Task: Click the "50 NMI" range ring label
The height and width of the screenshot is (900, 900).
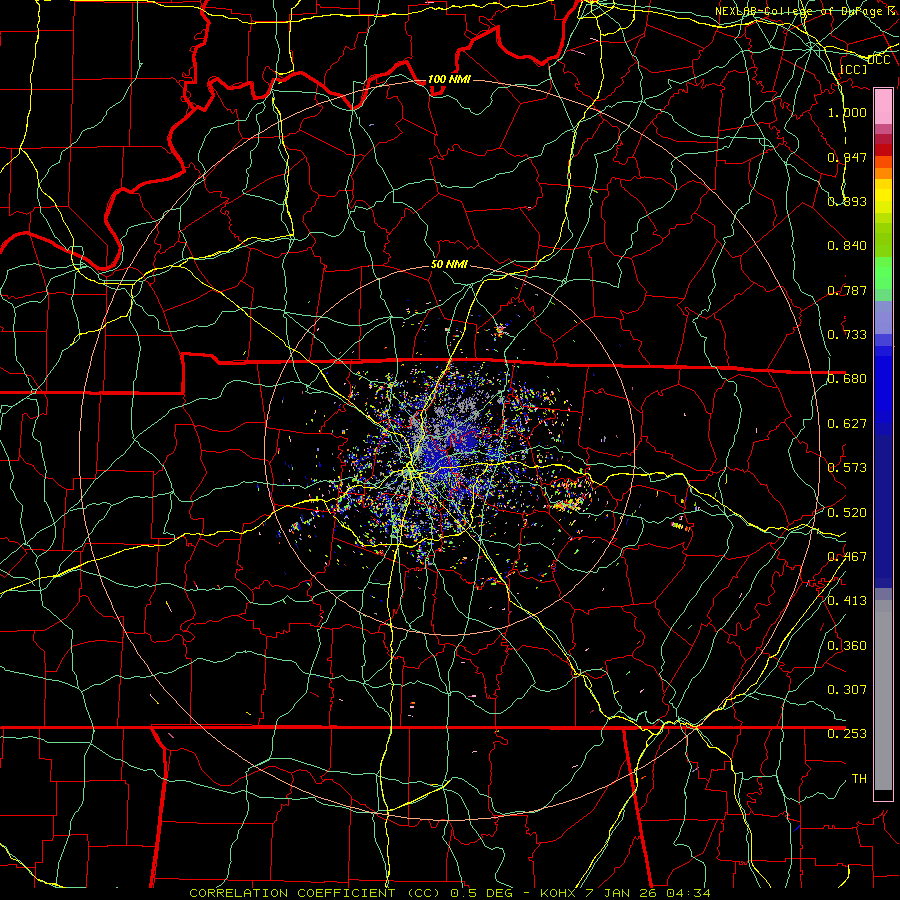Action: [x=449, y=264]
